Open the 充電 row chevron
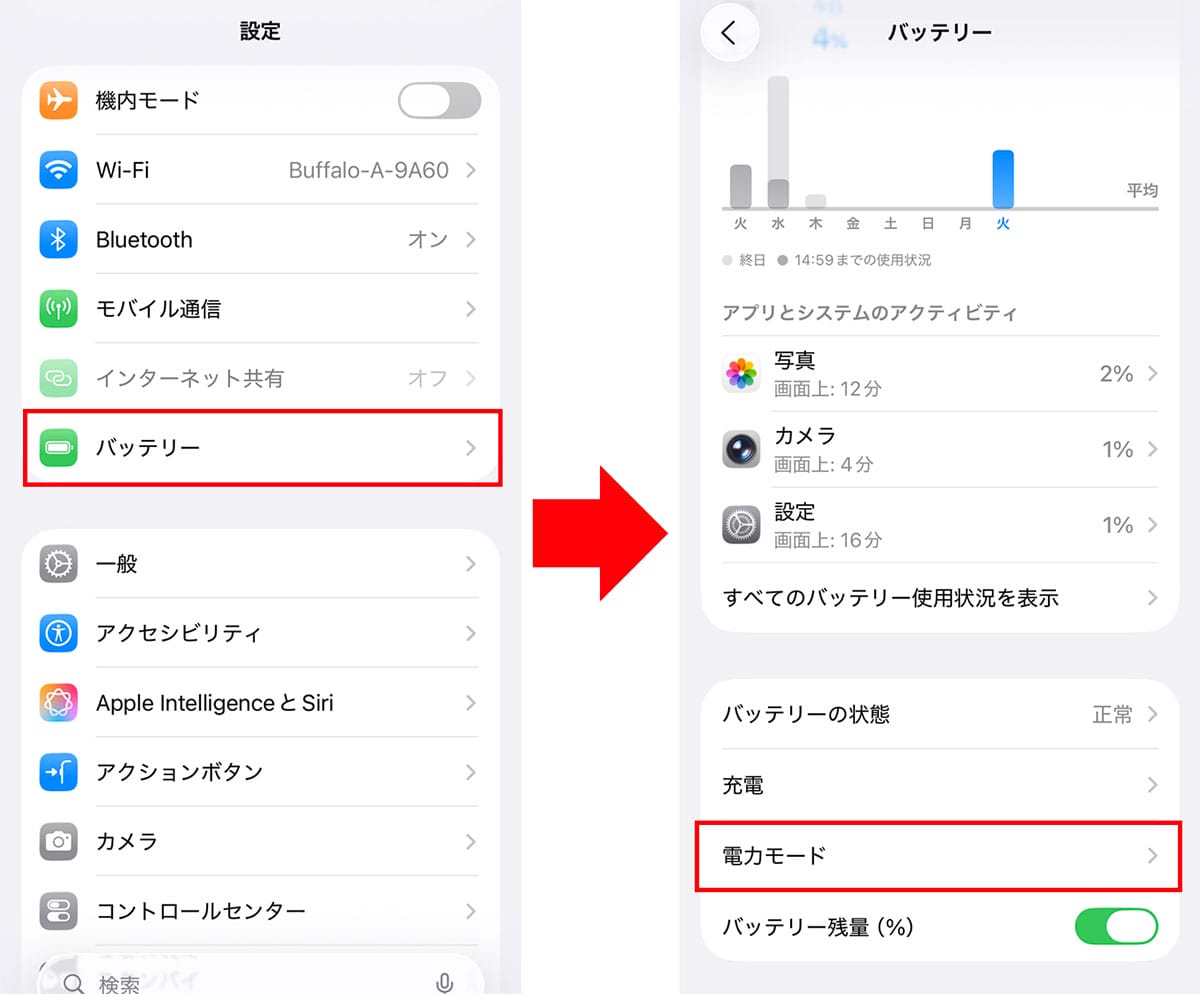This screenshot has width=1200, height=994. pyautogui.click(x=1152, y=785)
